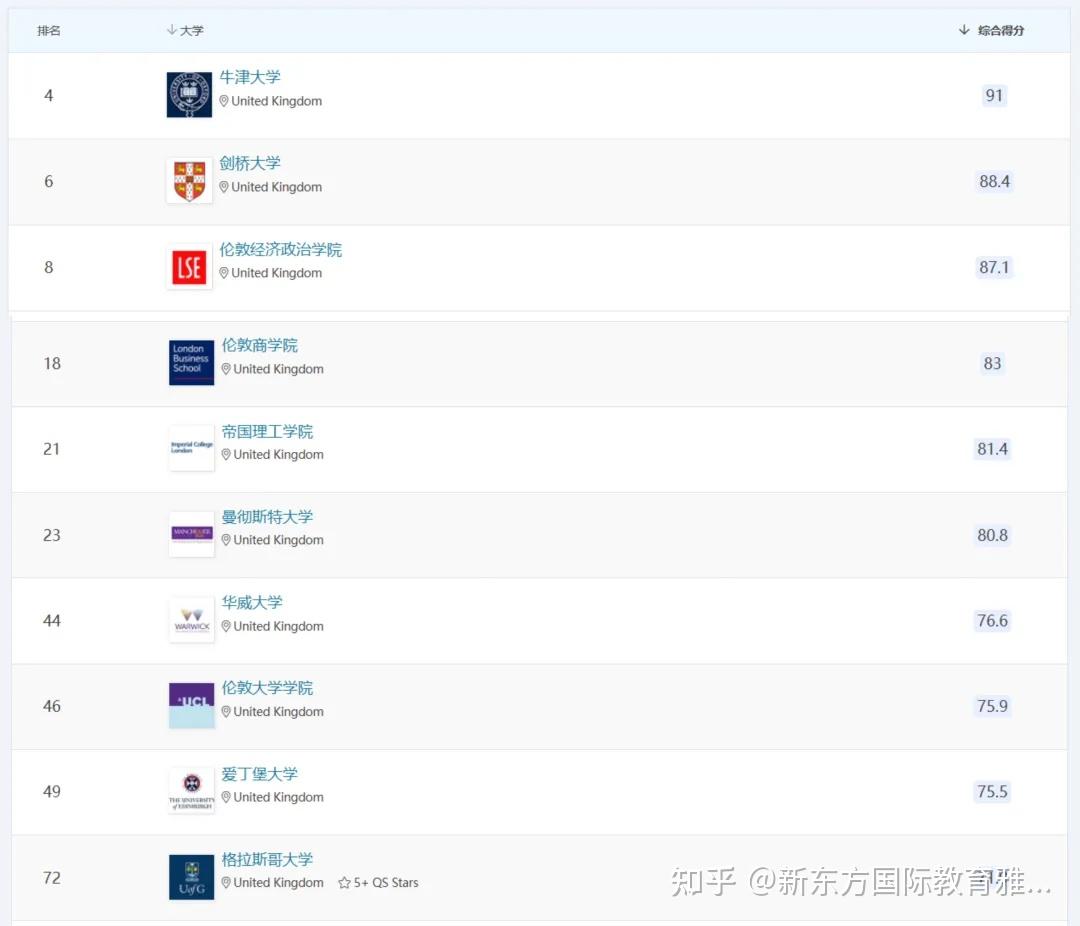Toggle the sort arrow on 大学 column
Image resolution: width=1080 pixels, height=926 pixels.
click(172, 30)
